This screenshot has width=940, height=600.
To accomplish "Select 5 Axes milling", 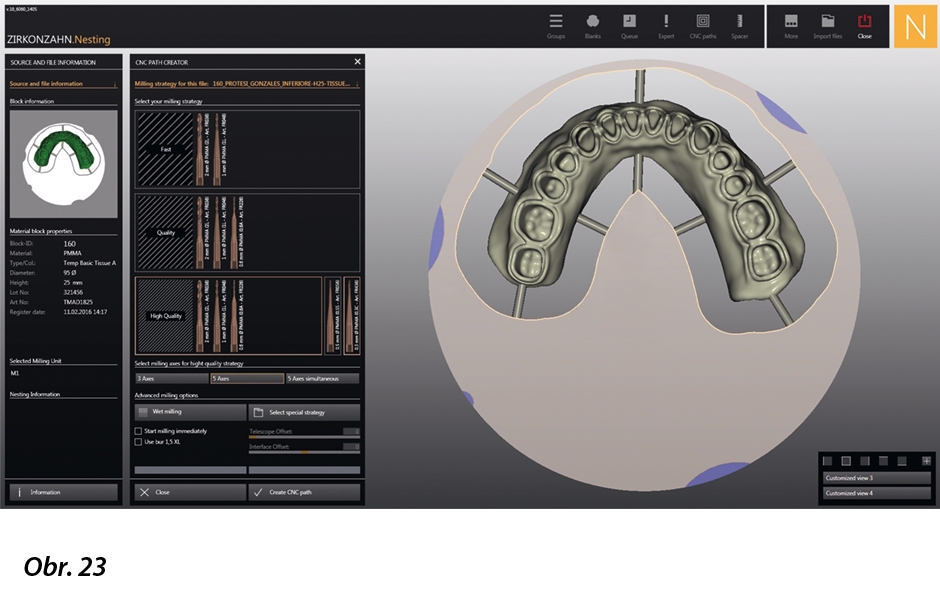I will [x=247, y=379].
